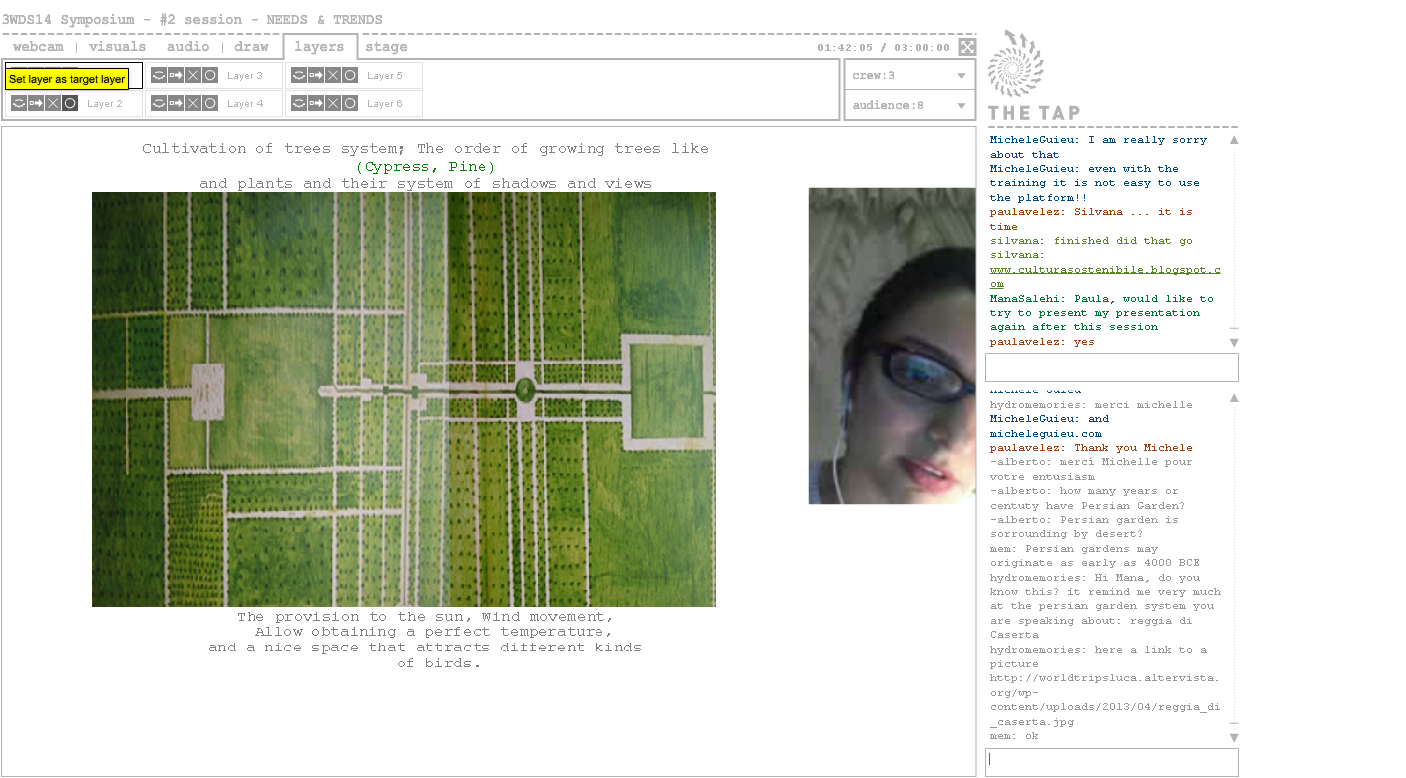Toggle fullscreen with the expand arrows icon

[x=966, y=47]
